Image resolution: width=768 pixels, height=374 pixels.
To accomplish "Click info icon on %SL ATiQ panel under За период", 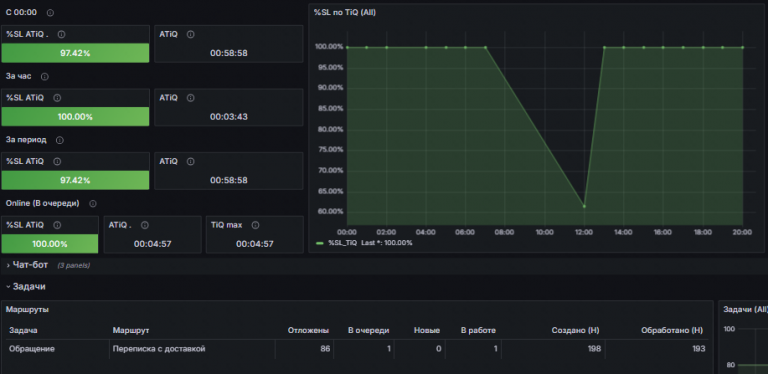I will point(57,162).
